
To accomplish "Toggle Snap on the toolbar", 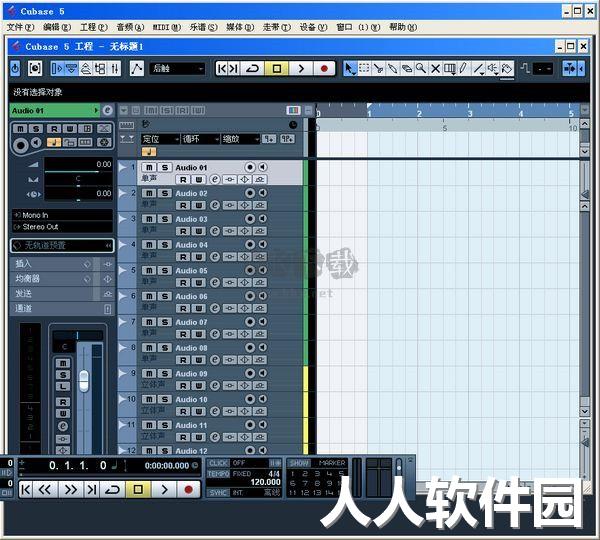I will [570, 69].
